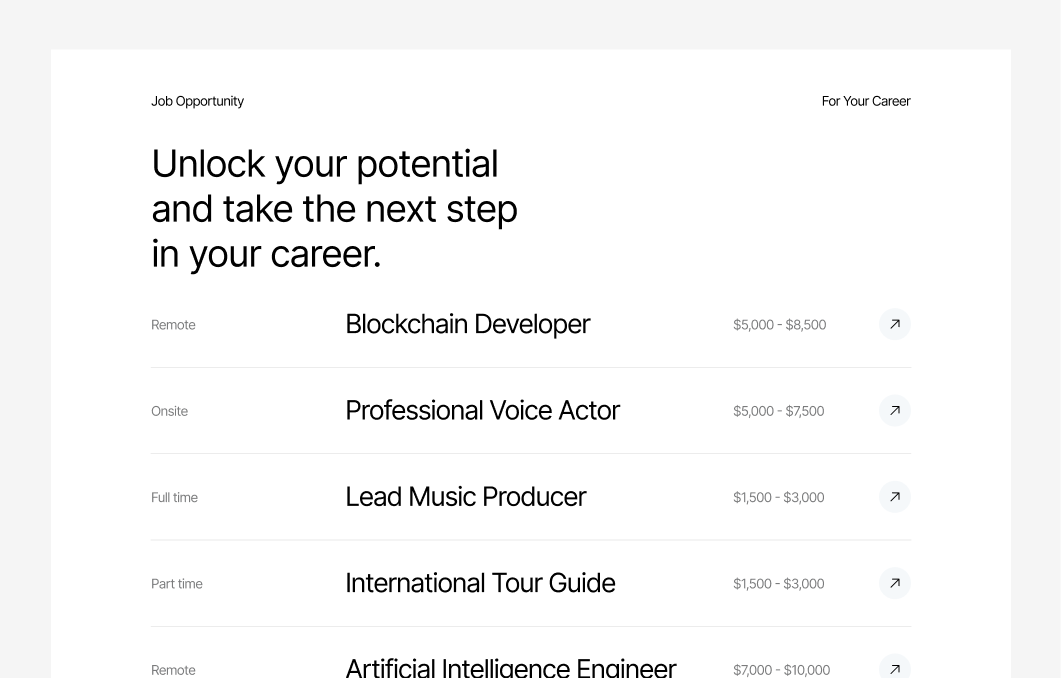Select the Artificial Intelligence Engineer role
The image size is (1061, 678).
[510, 666]
